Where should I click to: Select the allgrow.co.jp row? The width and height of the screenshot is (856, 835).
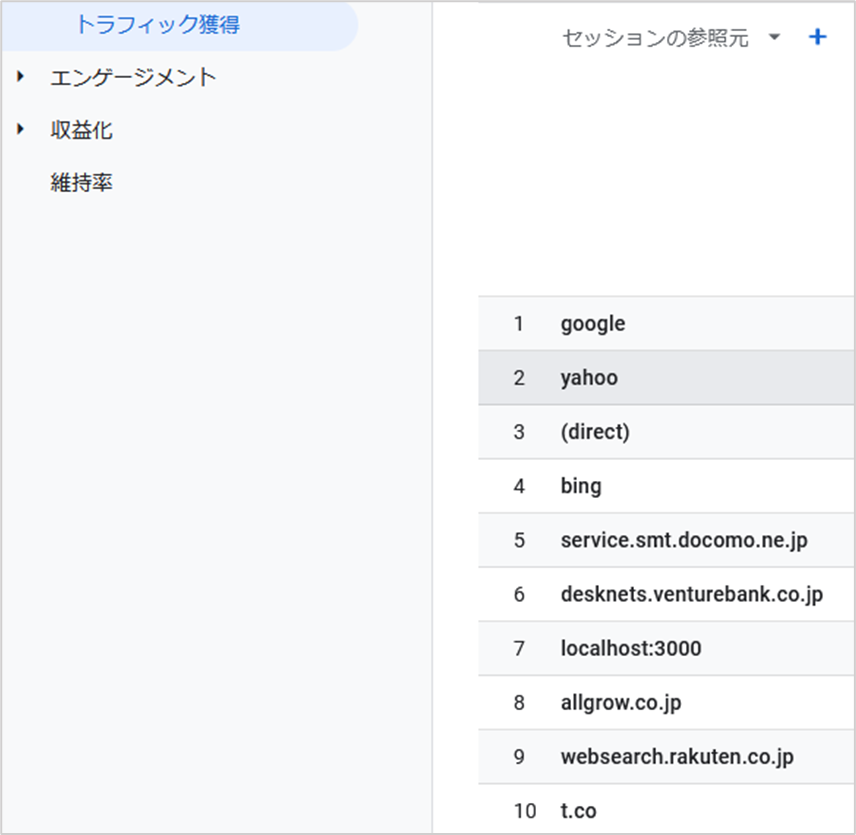pos(667,702)
